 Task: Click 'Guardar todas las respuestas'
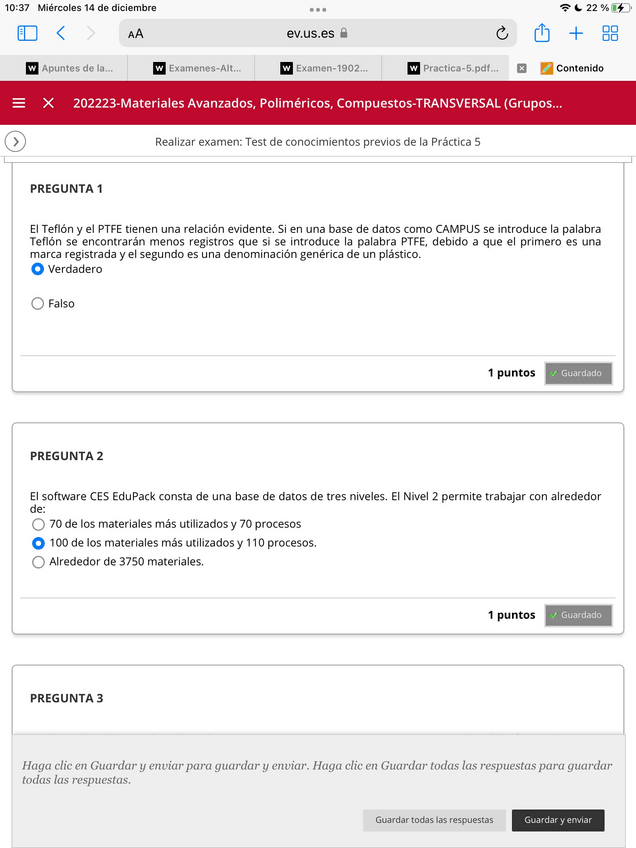(x=434, y=820)
